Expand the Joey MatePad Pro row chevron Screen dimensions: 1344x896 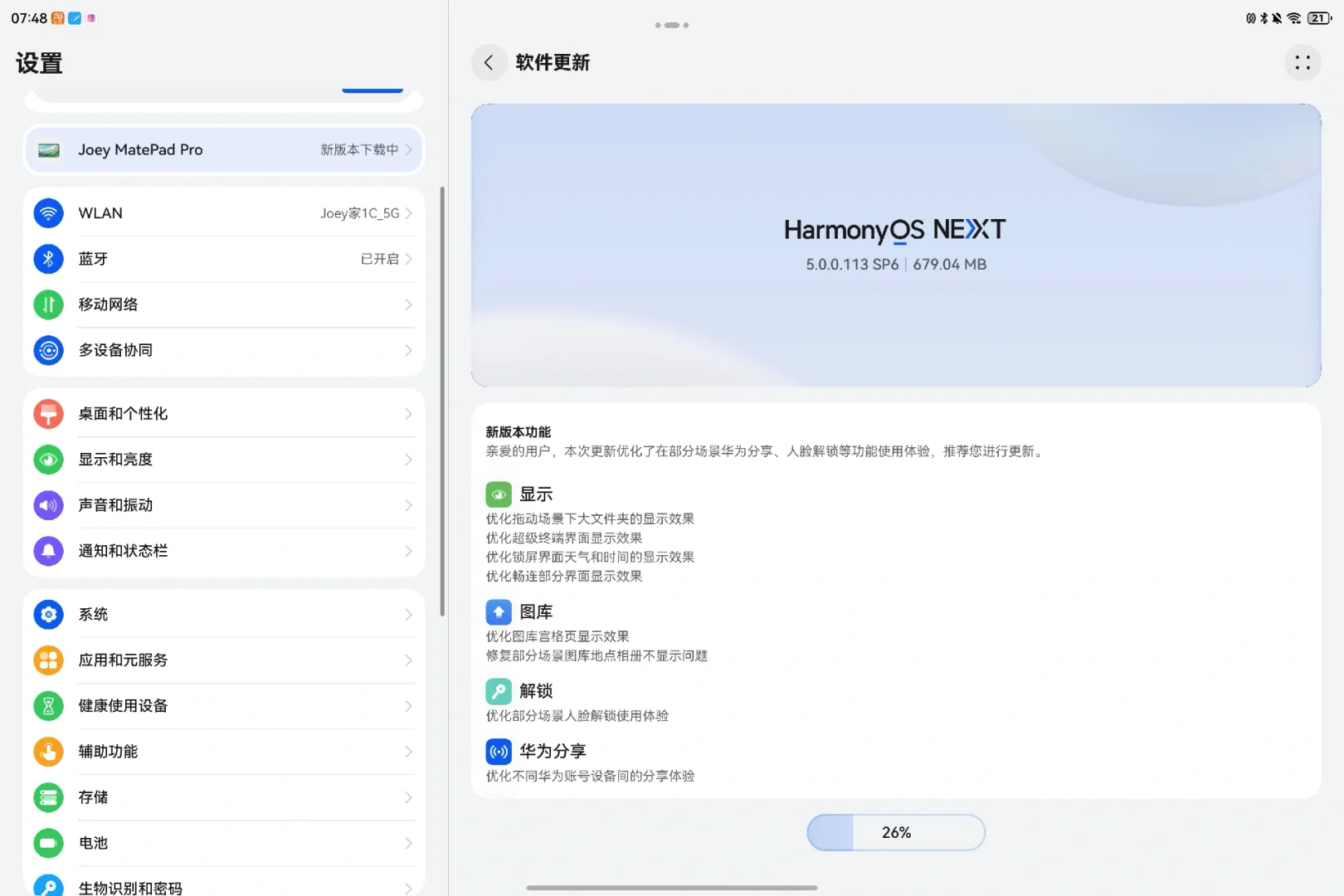[408, 149]
